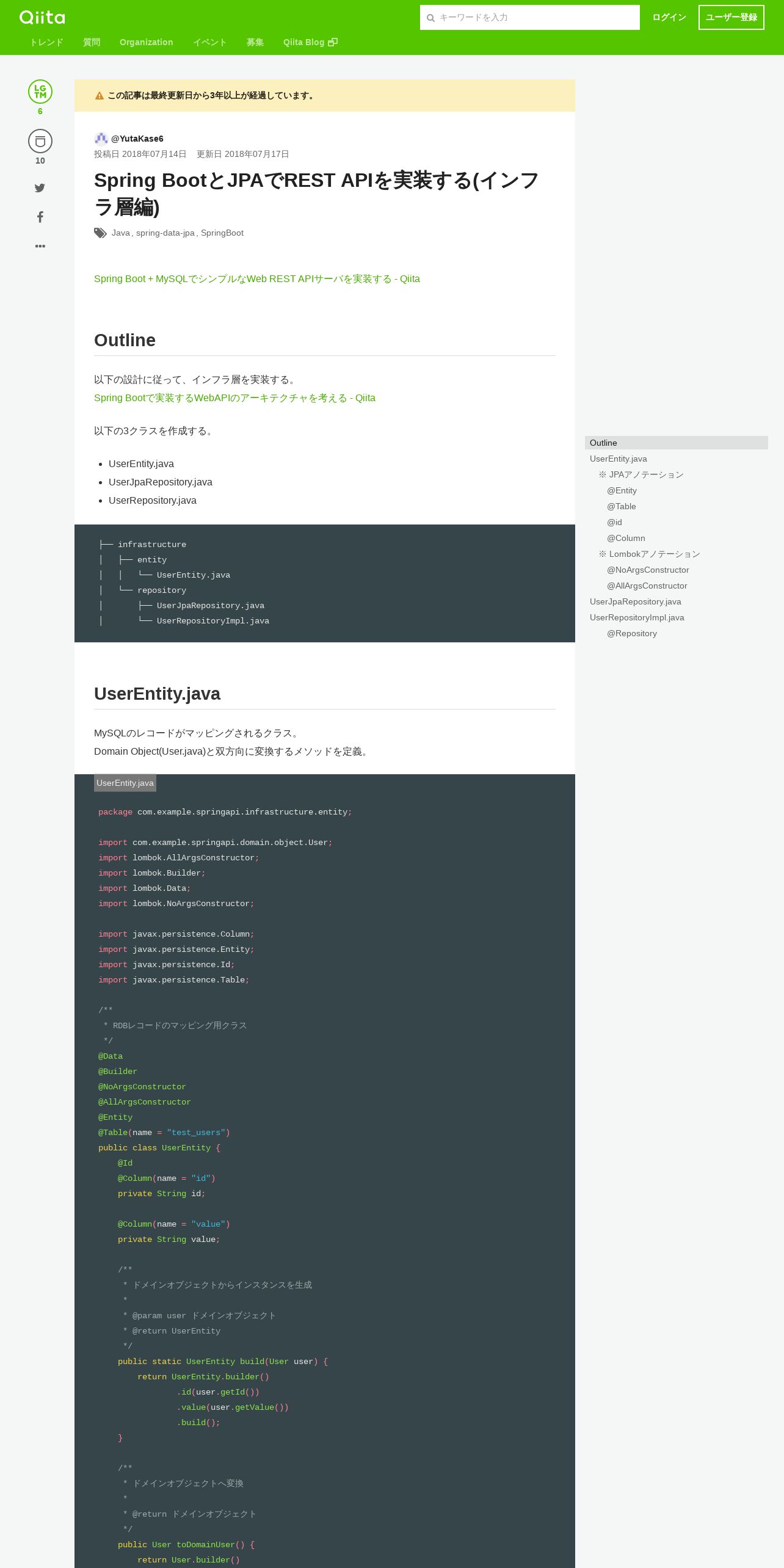Click the Outline section heading
This screenshot has height=1568, width=784.
(125, 340)
